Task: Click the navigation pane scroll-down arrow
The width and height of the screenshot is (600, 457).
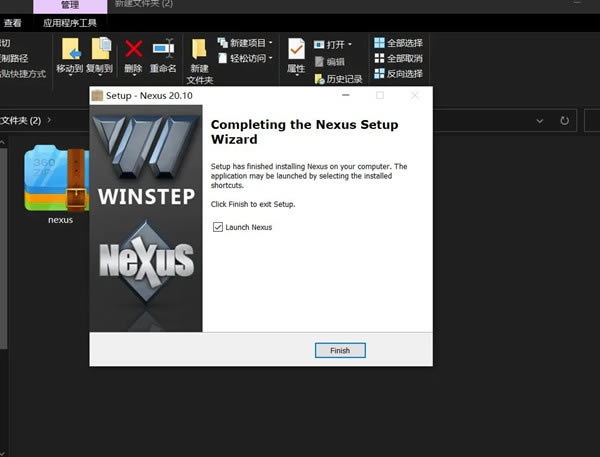Action: pyautogui.click(x=3, y=453)
